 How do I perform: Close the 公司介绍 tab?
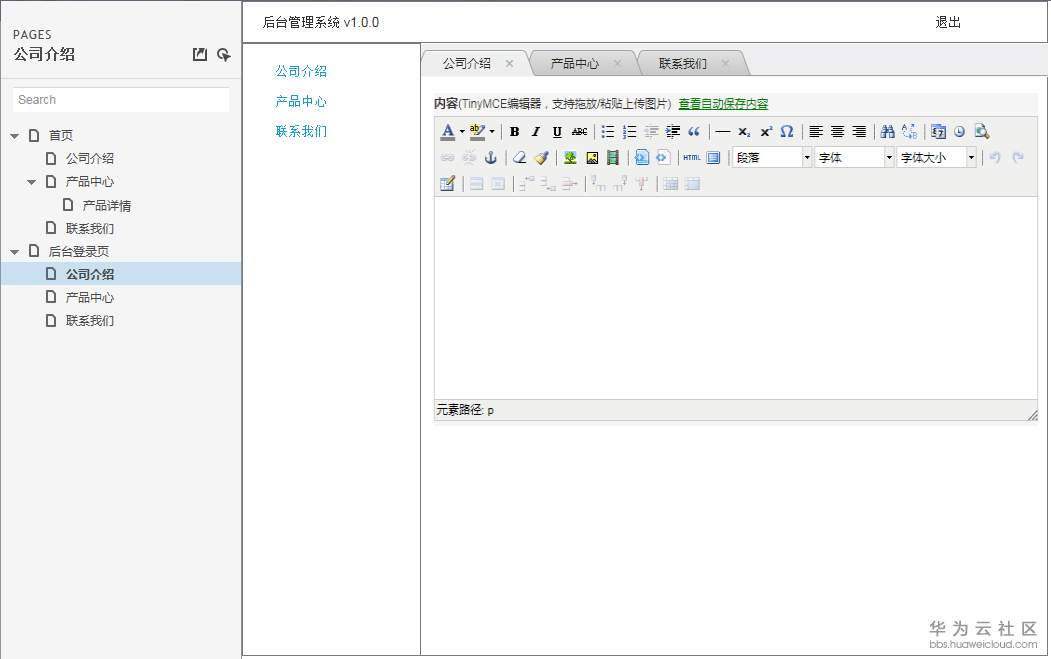[509, 64]
